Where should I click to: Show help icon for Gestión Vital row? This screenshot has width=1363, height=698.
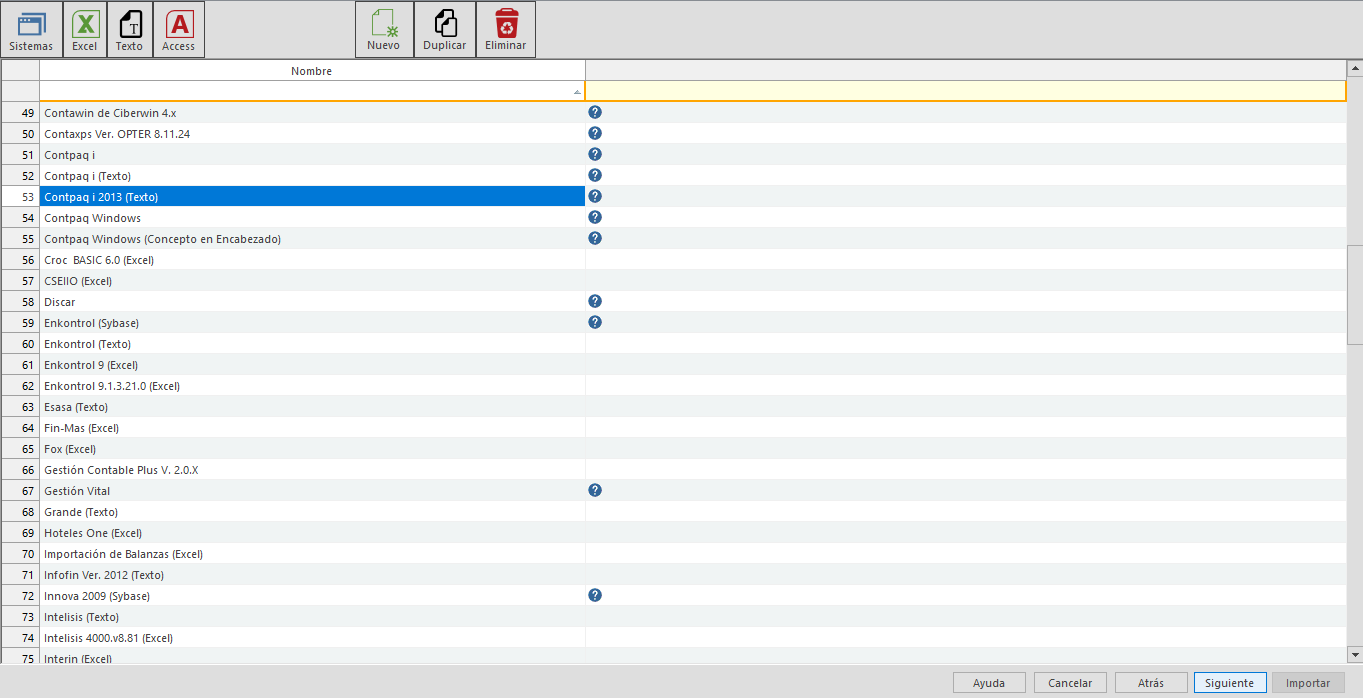point(595,491)
